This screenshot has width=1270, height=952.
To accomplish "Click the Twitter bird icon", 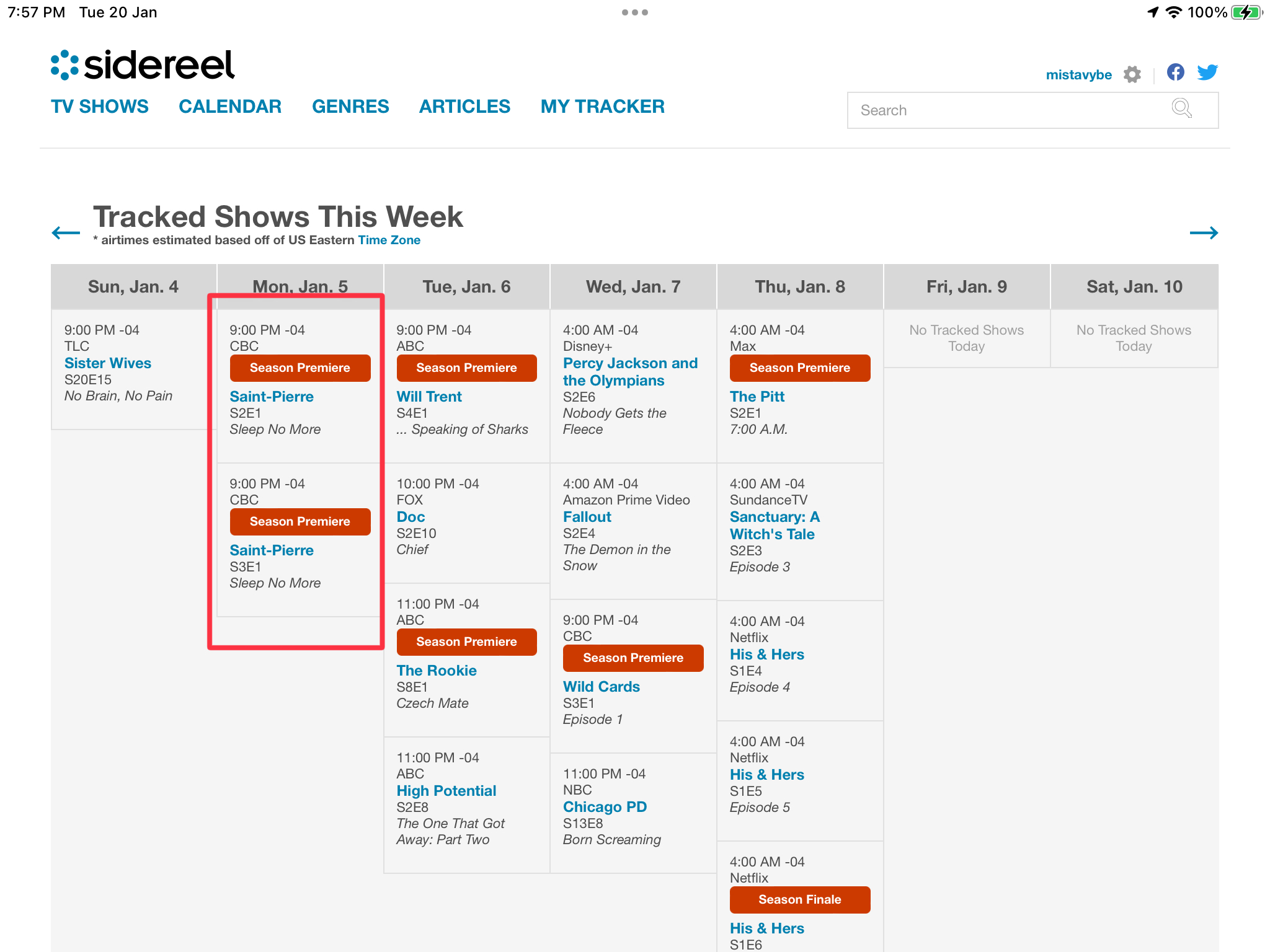I will (x=1207, y=73).
